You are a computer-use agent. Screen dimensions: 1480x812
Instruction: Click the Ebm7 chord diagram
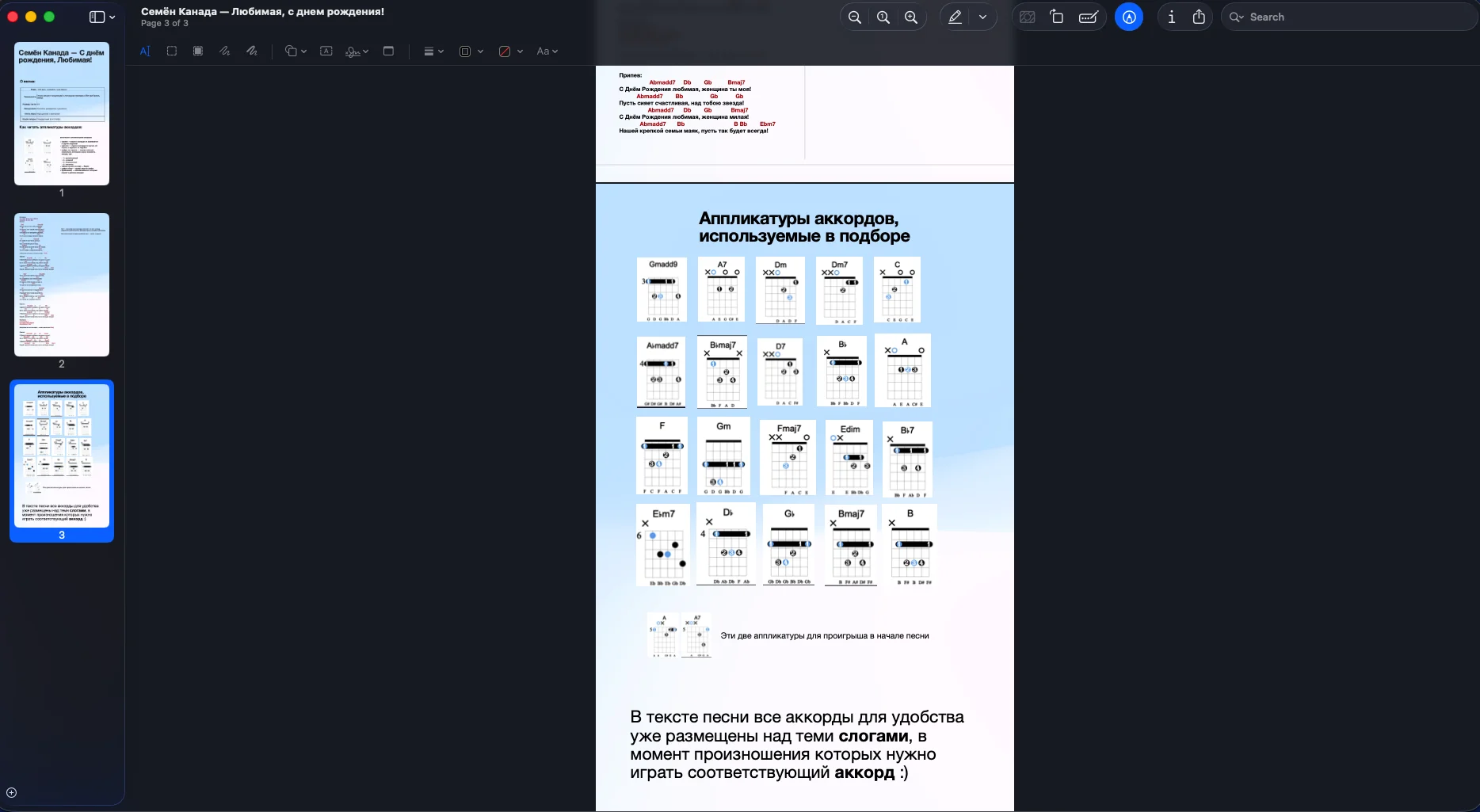663,546
